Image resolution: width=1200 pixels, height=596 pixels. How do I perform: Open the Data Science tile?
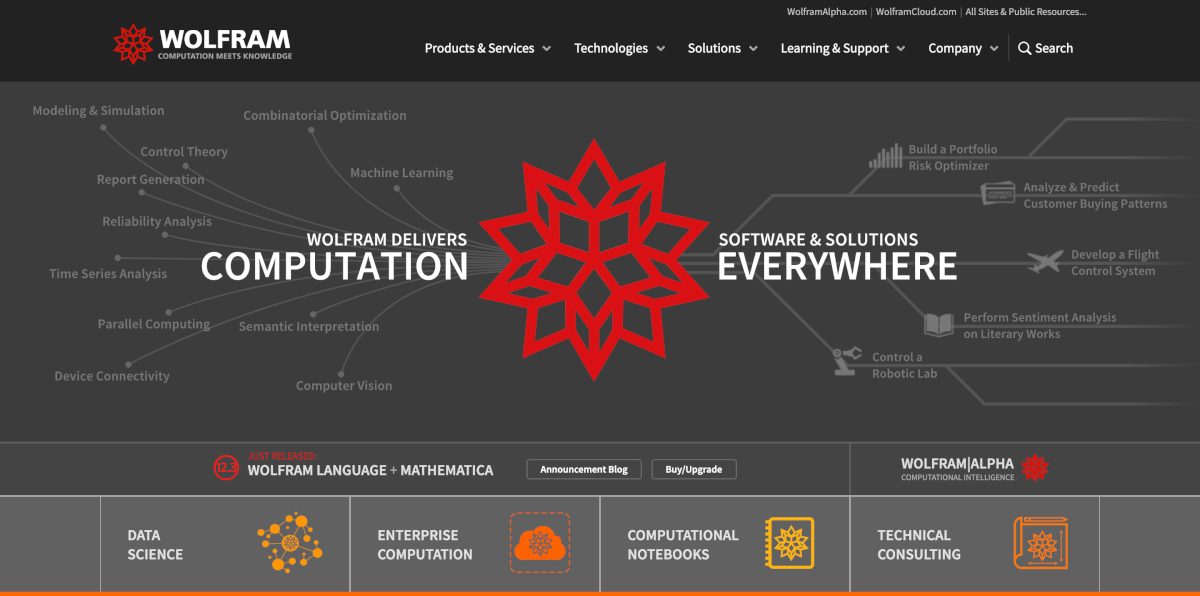click(225, 544)
